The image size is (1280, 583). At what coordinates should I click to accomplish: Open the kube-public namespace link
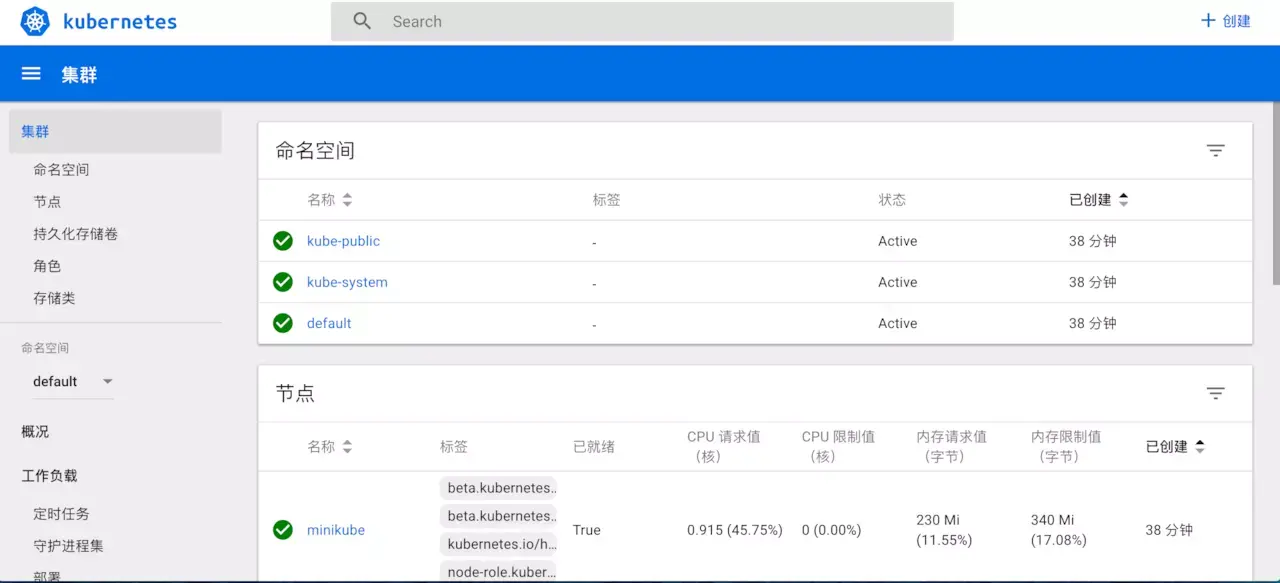point(343,241)
